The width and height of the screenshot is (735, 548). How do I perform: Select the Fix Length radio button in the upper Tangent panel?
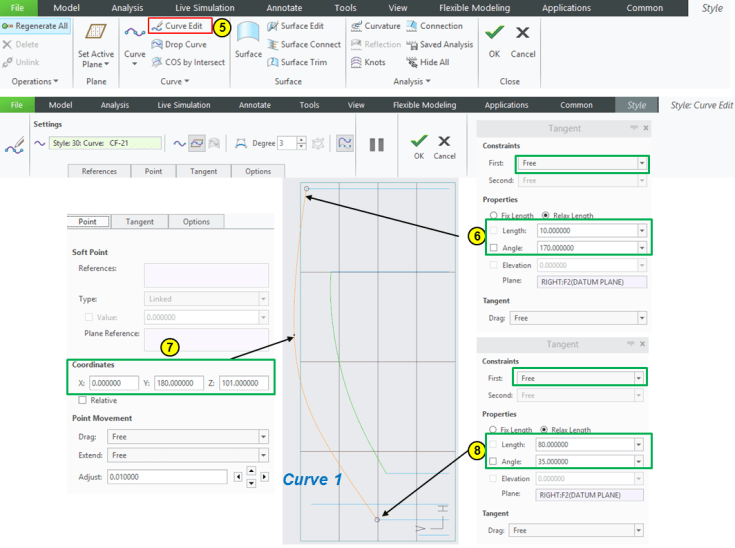point(493,215)
